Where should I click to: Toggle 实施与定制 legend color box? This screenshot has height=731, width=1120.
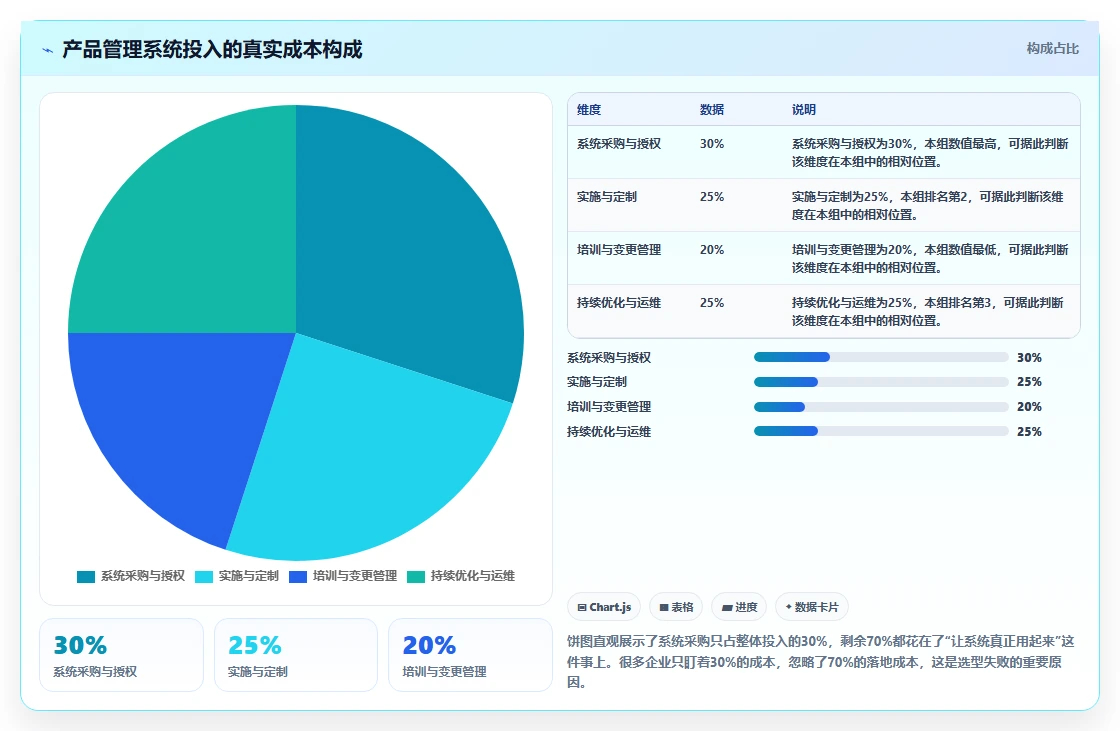pyautogui.click(x=204, y=577)
